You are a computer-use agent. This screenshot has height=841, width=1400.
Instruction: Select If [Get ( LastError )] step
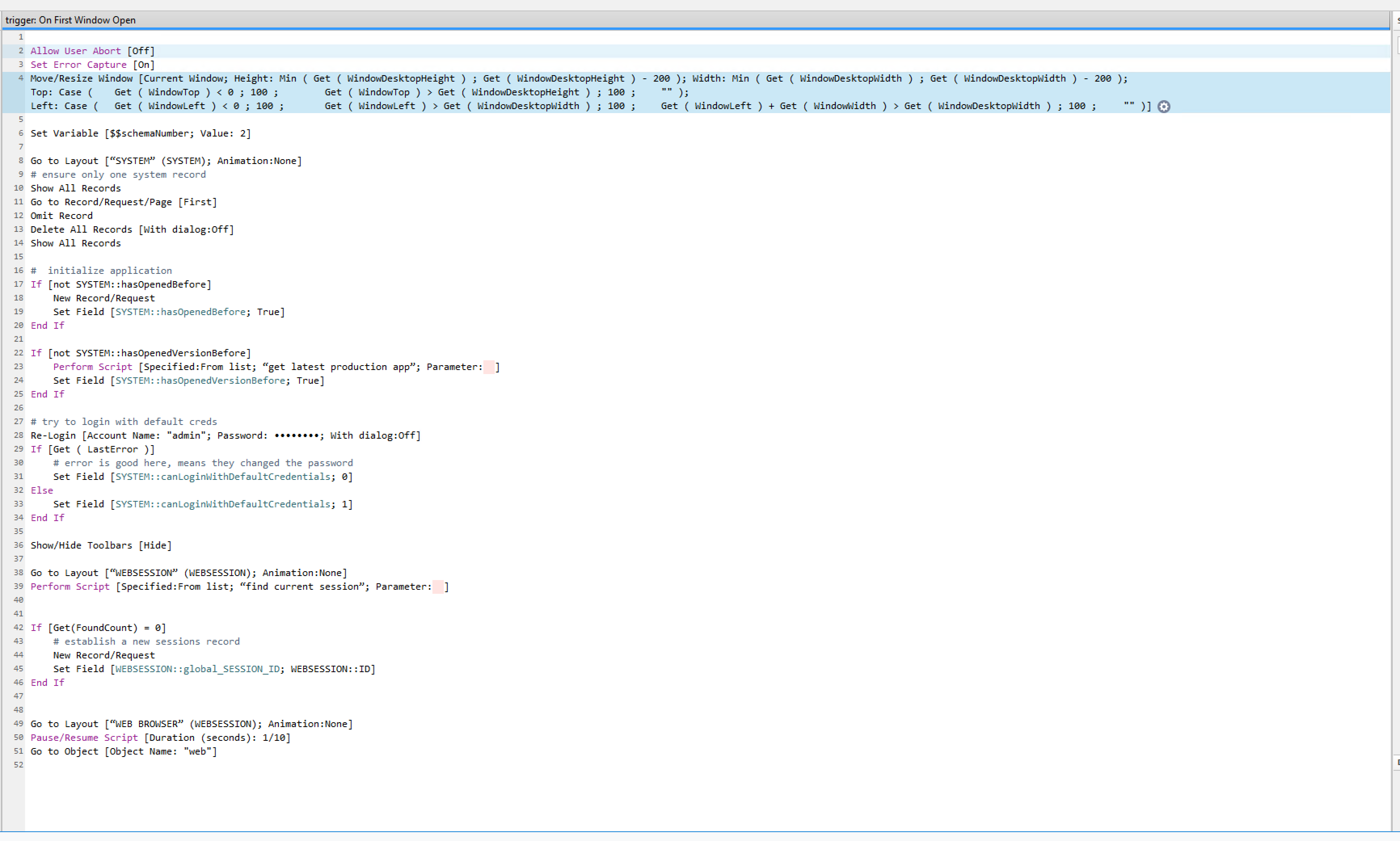93,450
